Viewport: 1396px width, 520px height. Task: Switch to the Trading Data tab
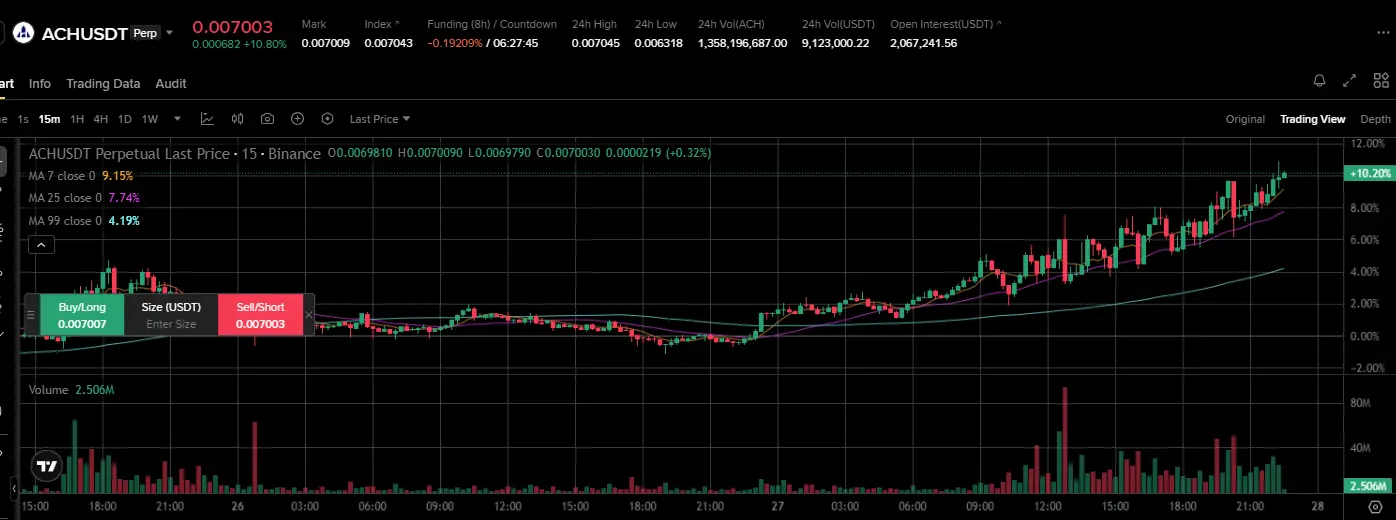click(103, 84)
